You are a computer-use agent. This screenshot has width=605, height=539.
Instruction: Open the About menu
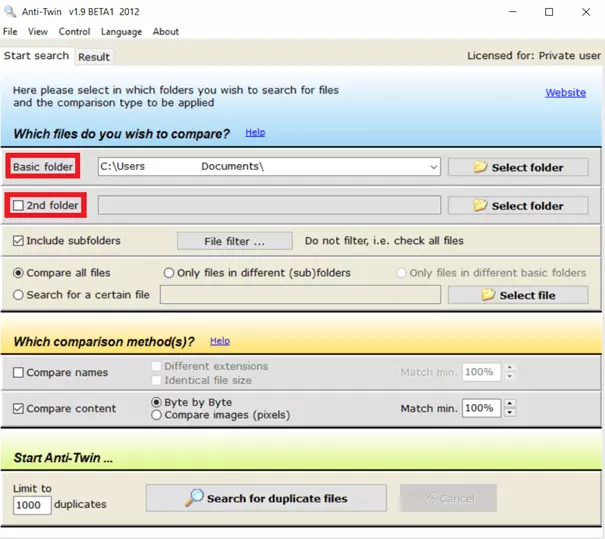click(x=166, y=32)
